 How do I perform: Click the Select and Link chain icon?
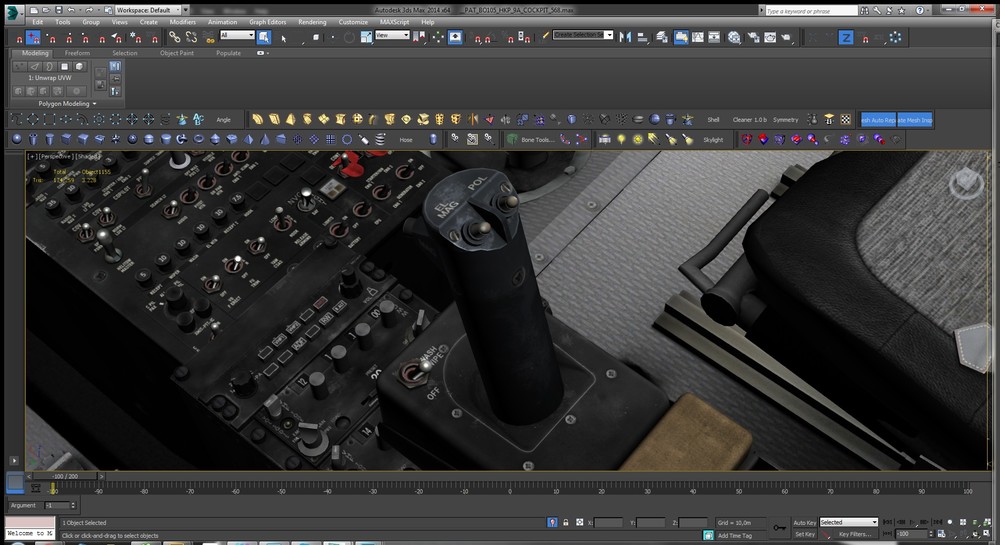point(174,37)
